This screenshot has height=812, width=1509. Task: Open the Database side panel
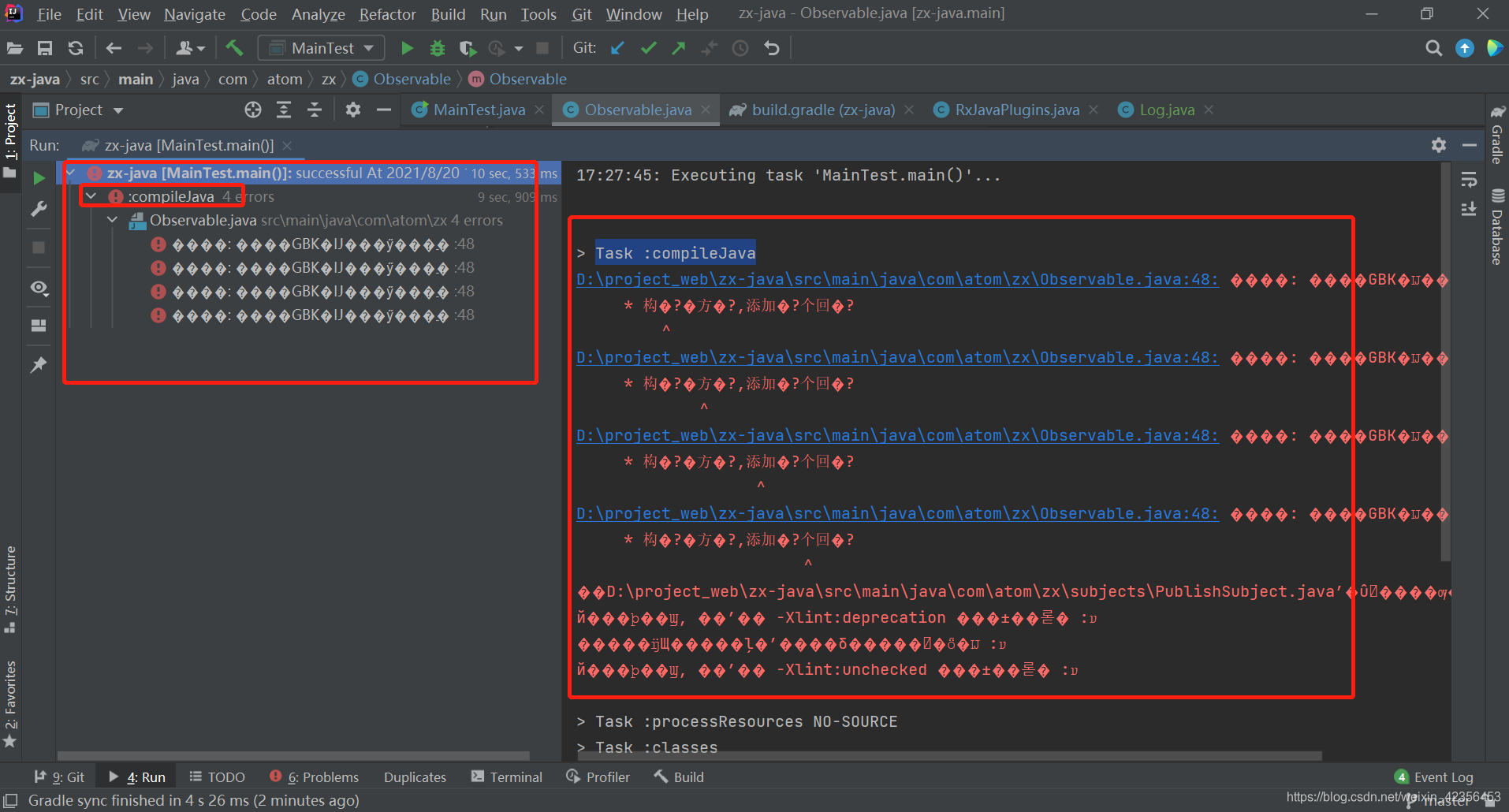(1496, 226)
